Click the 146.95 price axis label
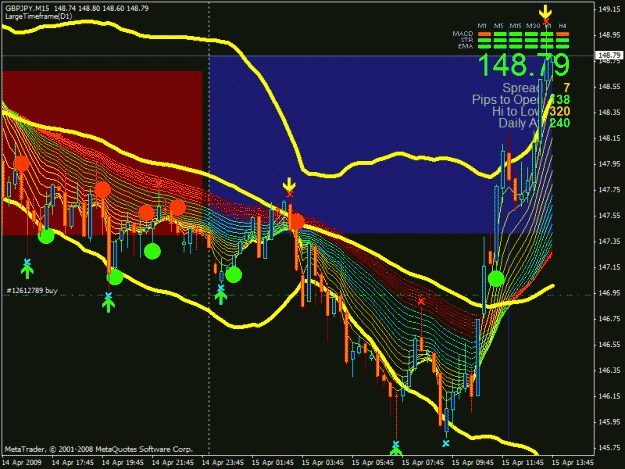 pyautogui.click(x=609, y=293)
